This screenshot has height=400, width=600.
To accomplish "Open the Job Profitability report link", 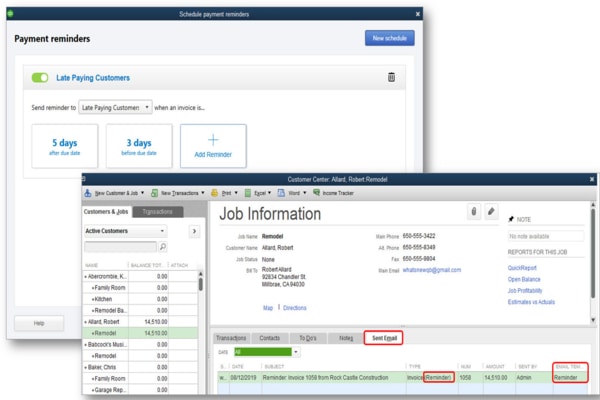I will tap(525, 291).
